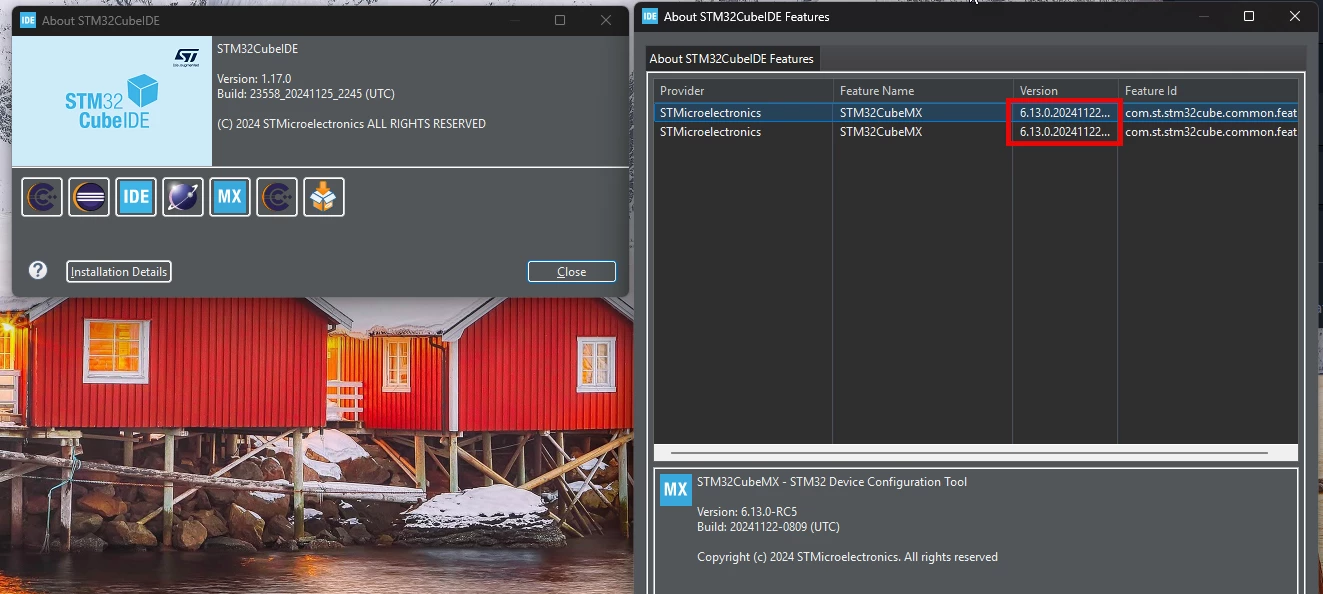
Task: Click 'STM32CubeMX - STM32 Device Configuration Tool' text
Action: (x=832, y=482)
